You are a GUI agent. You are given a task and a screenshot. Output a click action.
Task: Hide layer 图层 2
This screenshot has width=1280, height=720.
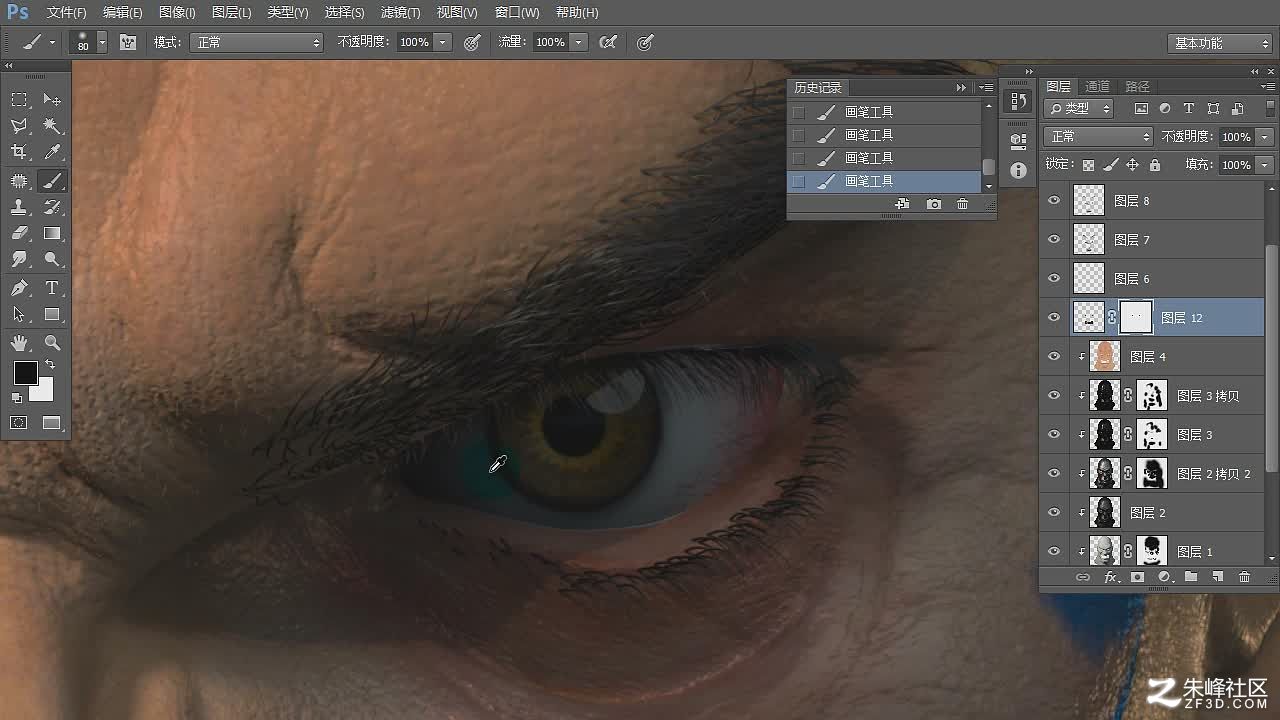point(1053,512)
